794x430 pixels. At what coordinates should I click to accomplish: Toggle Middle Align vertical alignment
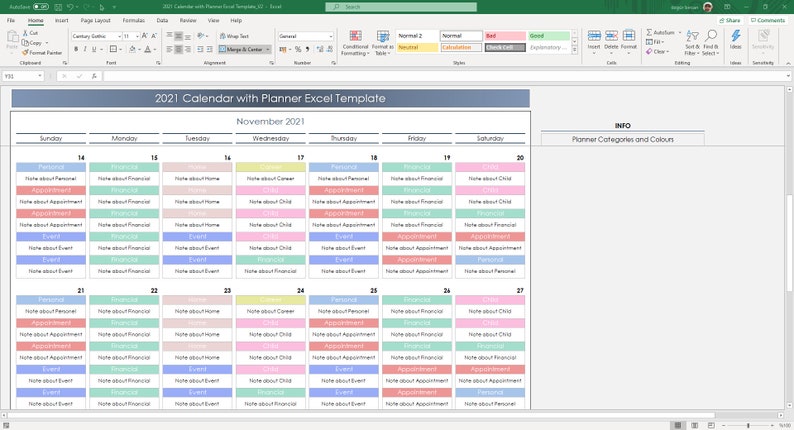point(179,36)
